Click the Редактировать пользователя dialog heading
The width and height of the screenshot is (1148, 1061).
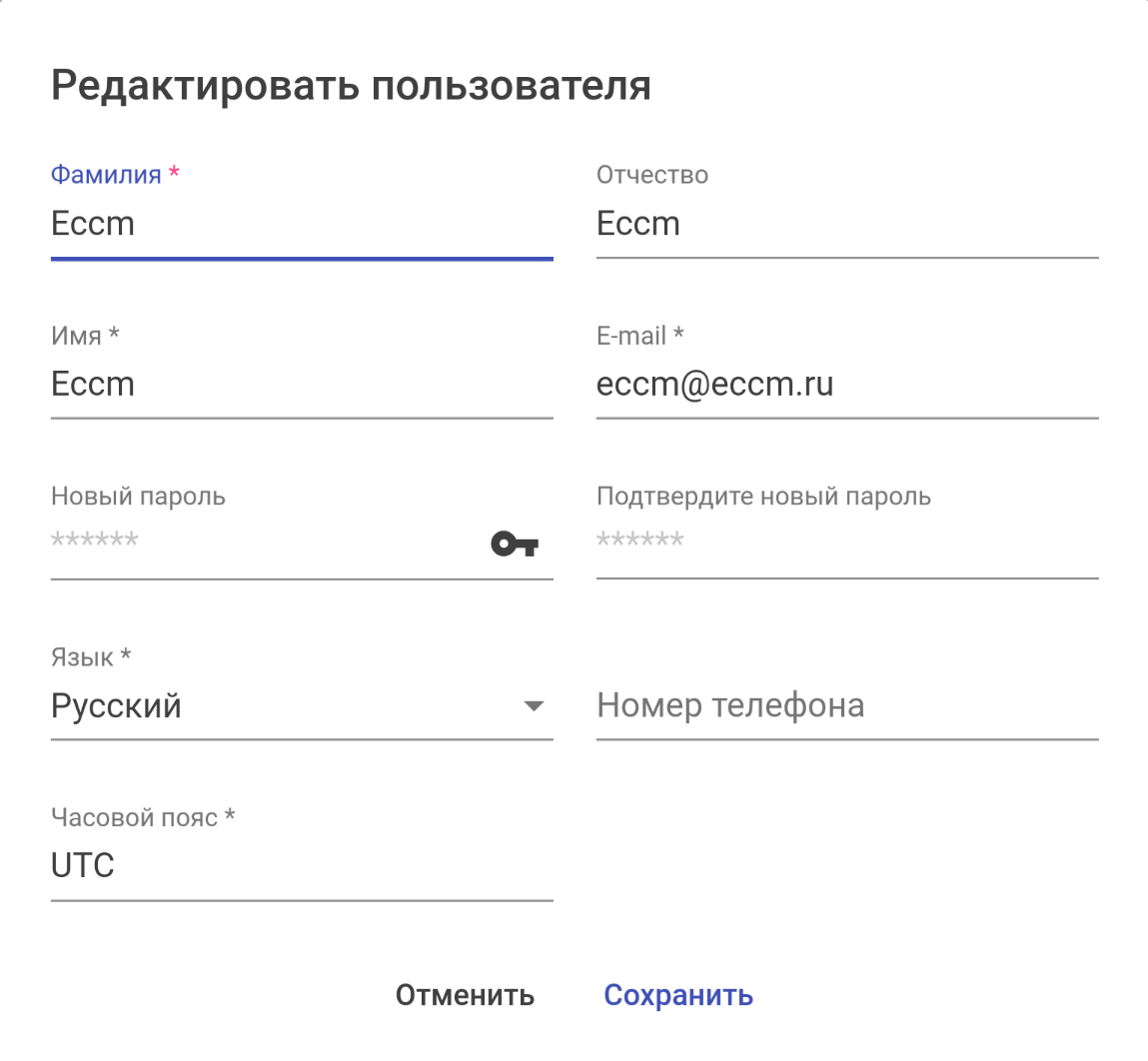(x=351, y=86)
